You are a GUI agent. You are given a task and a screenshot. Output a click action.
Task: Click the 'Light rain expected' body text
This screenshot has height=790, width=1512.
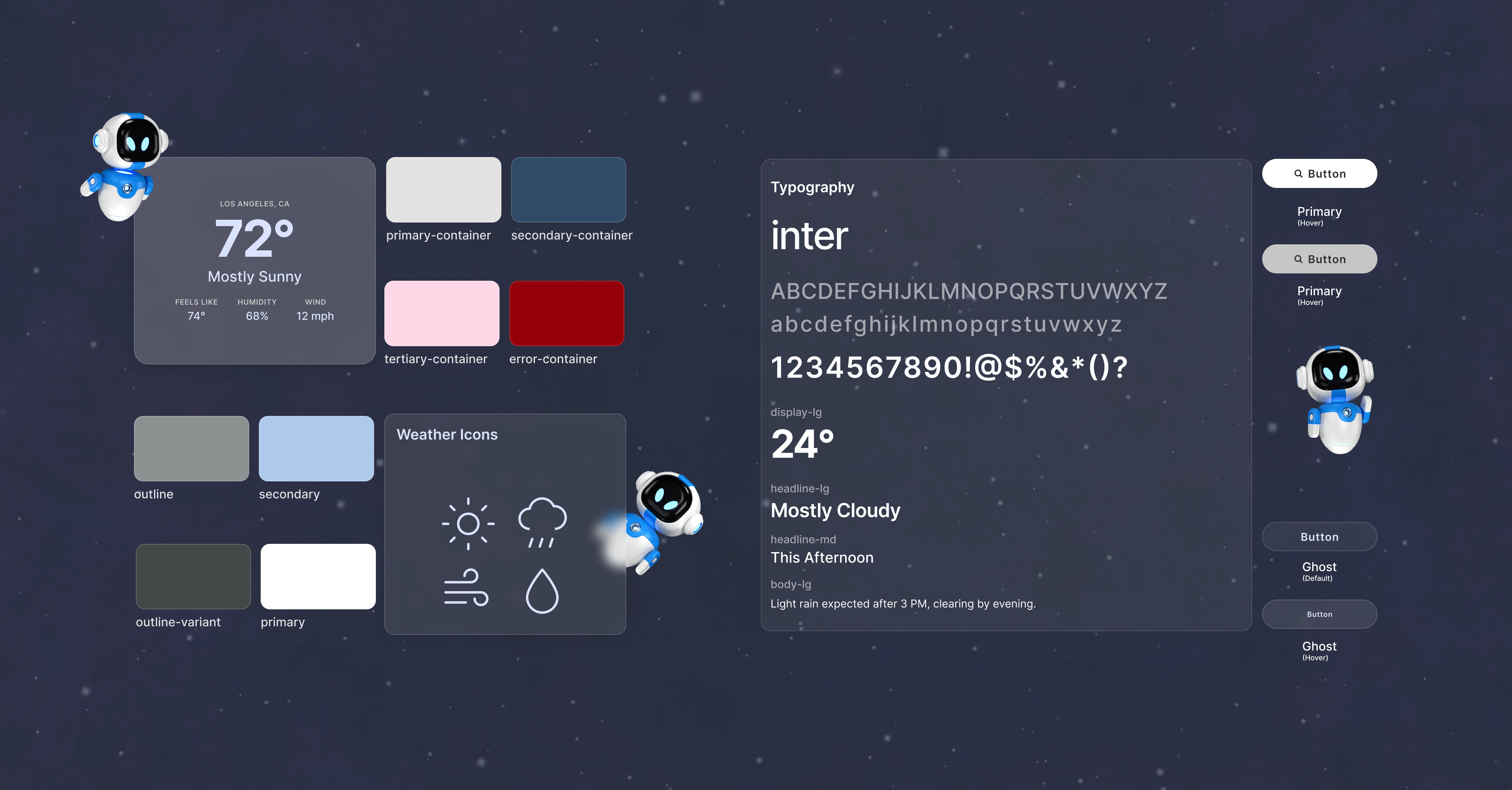pyautogui.click(x=903, y=604)
